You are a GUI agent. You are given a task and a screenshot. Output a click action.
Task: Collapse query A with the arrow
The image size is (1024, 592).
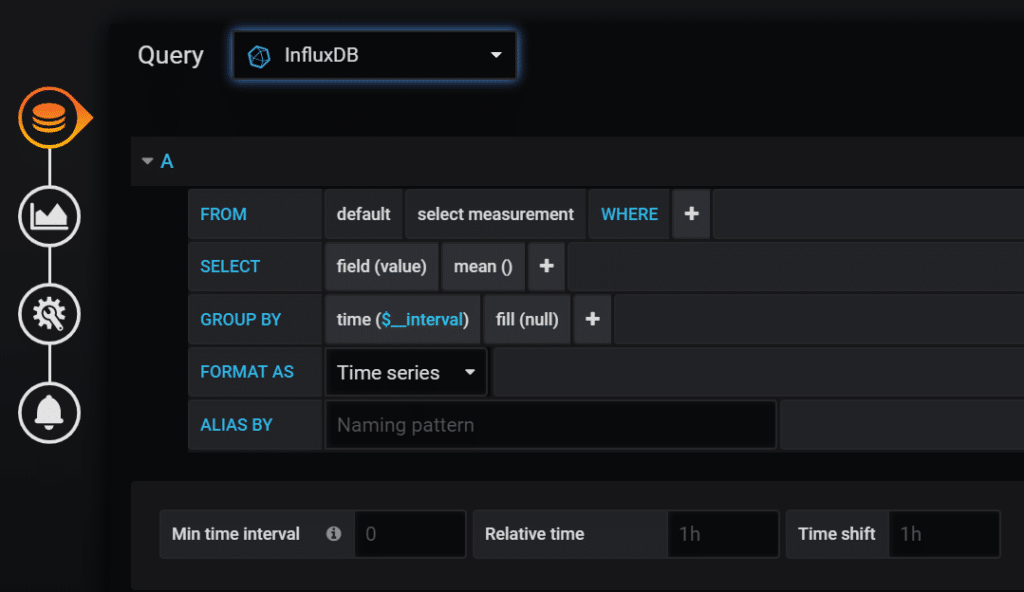pos(148,161)
